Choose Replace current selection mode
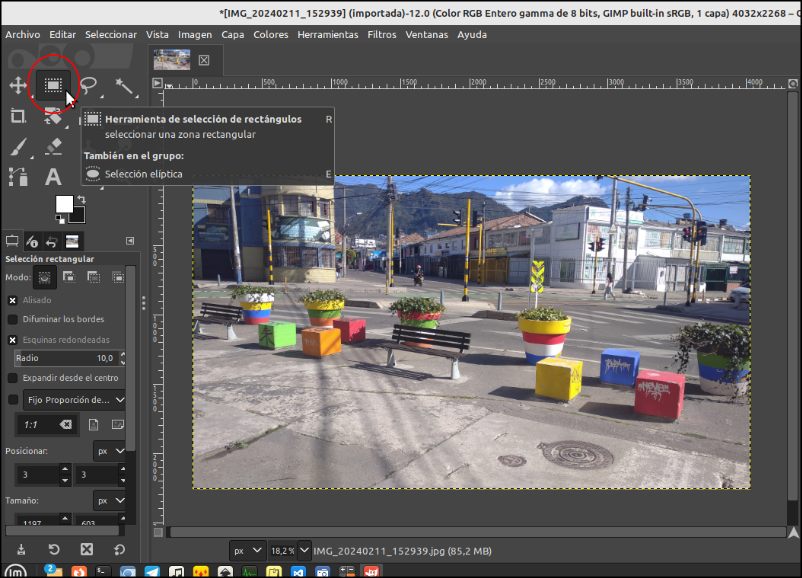Image resolution: width=802 pixels, height=578 pixels. click(x=44, y=278)
